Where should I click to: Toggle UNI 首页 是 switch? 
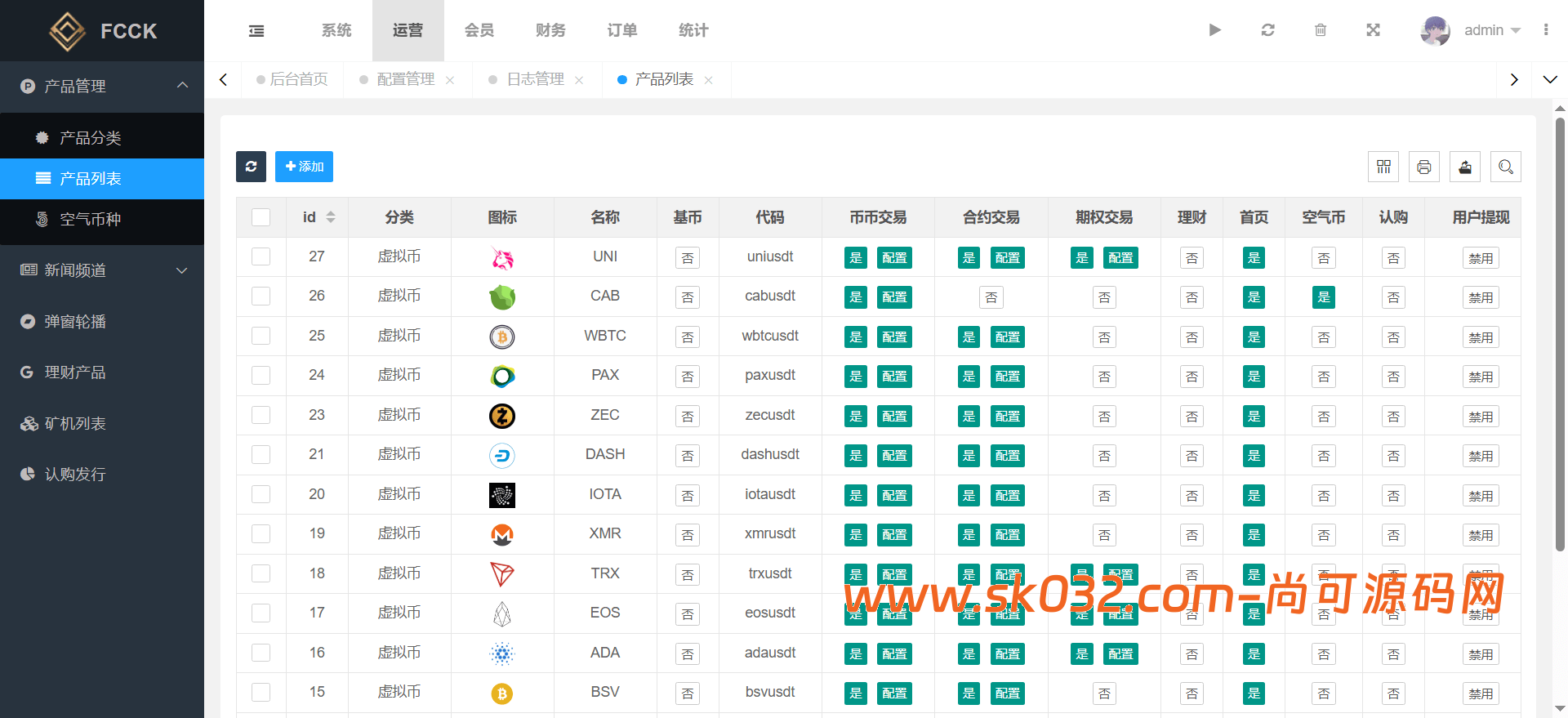1254,258
